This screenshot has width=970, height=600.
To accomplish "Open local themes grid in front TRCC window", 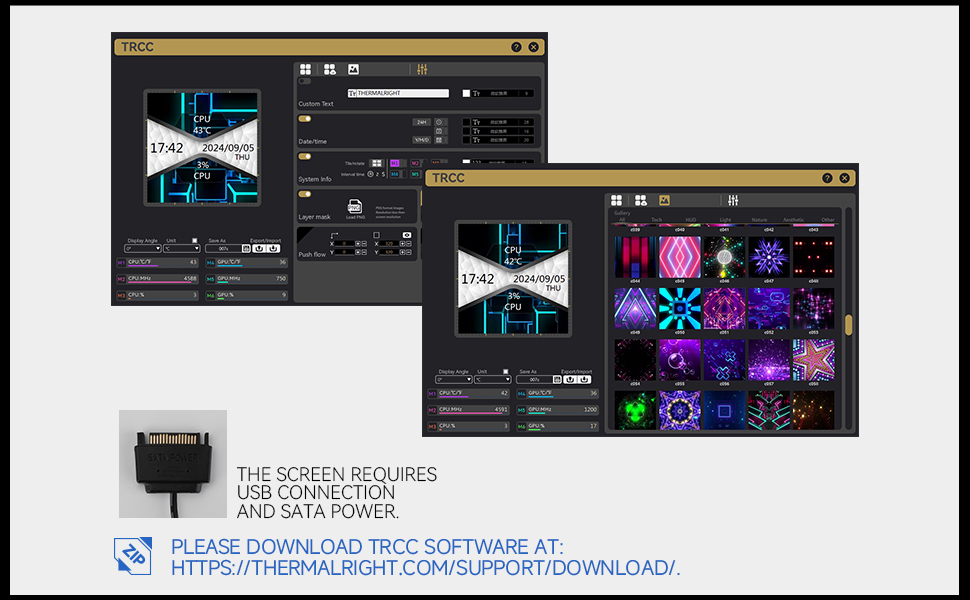I will tap(617, 200).
